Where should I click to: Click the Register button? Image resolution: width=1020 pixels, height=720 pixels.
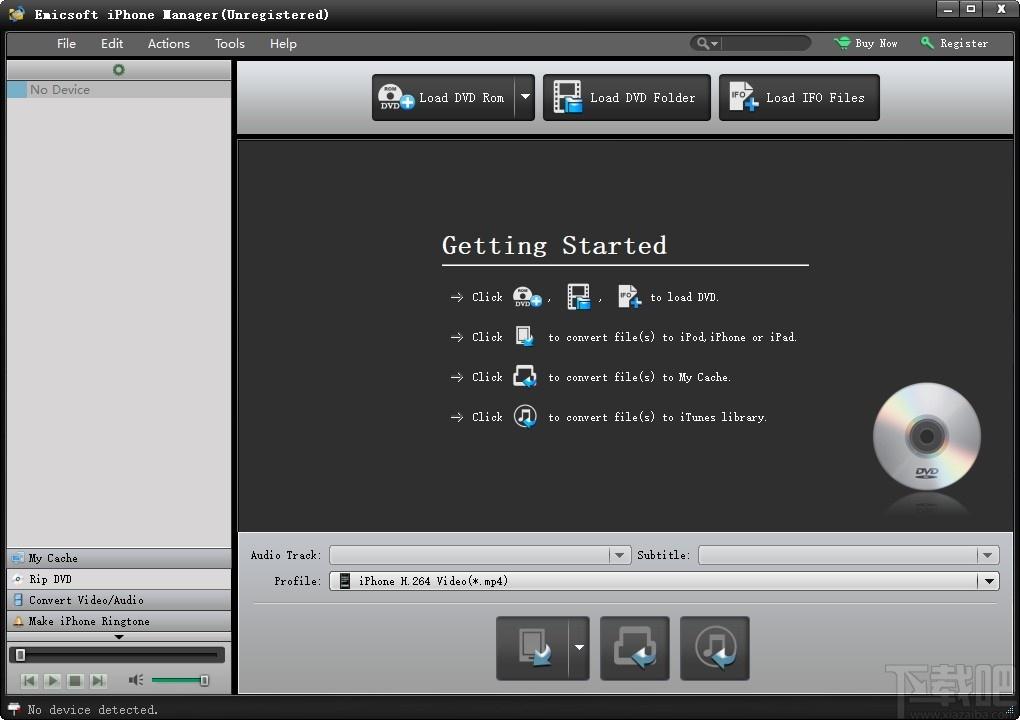click(x=954, y=44)
